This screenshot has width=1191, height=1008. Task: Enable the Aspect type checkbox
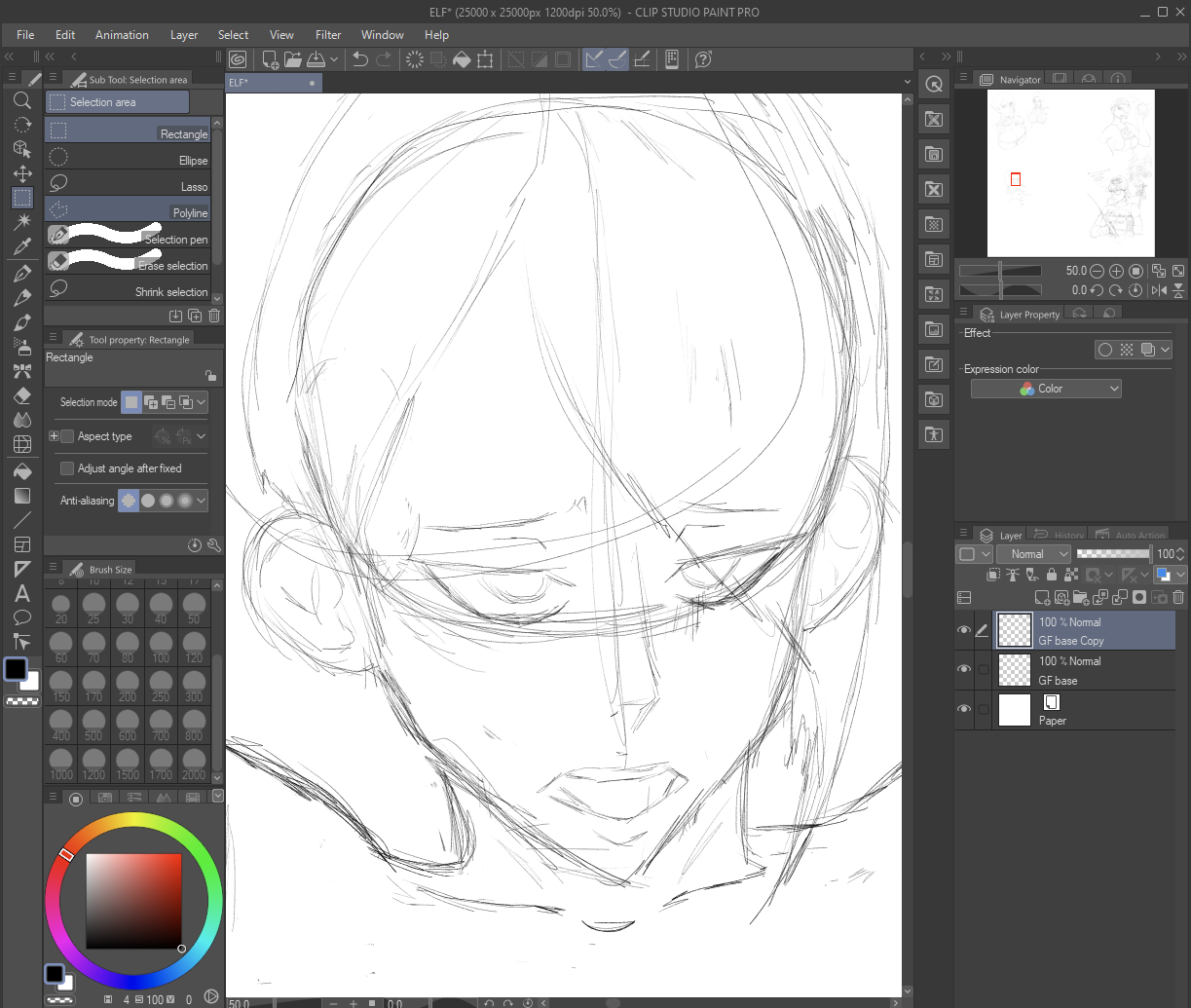point(67,436)
